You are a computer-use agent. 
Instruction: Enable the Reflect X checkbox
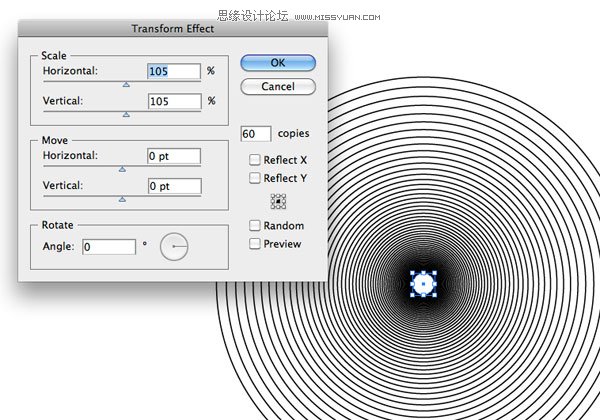pos(254,160)
